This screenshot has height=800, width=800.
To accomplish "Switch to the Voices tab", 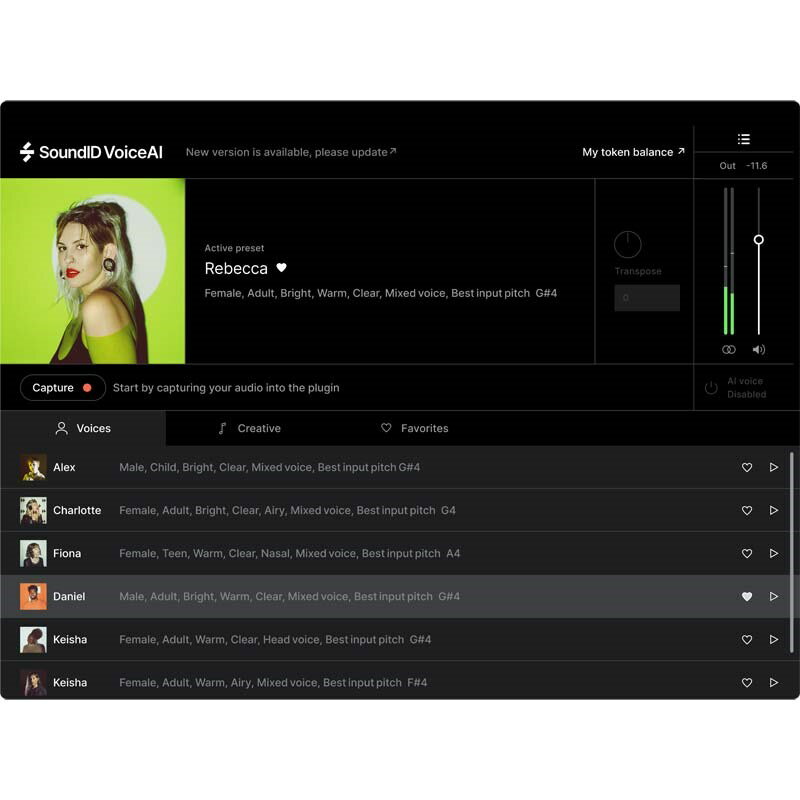I will tap(83, 428).
